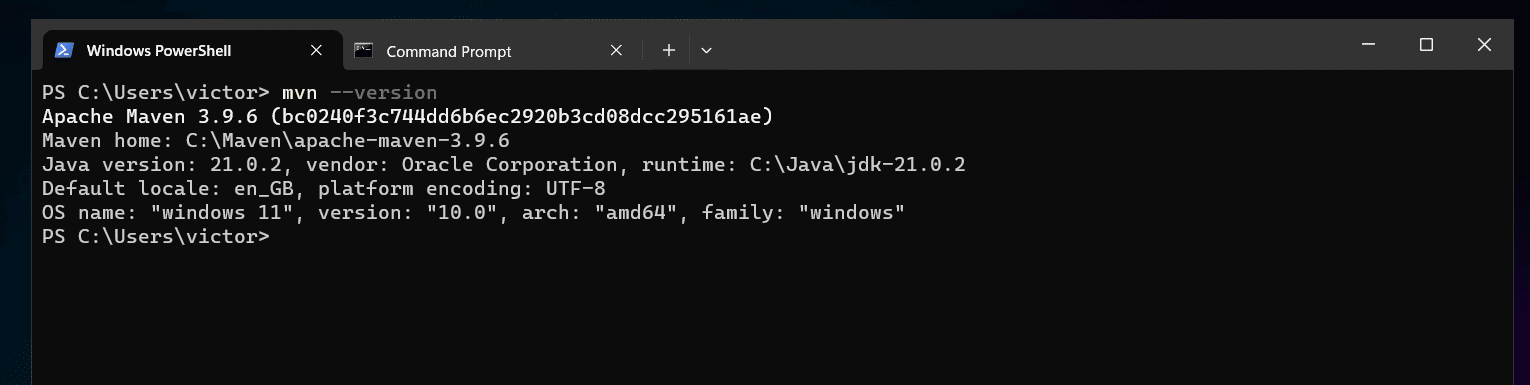Image resolution: width=1530 pixels, height=385 pixels.
Task: Click blank terminal area below the prompt
Action: pyautogui.click(x=770, y=315)
